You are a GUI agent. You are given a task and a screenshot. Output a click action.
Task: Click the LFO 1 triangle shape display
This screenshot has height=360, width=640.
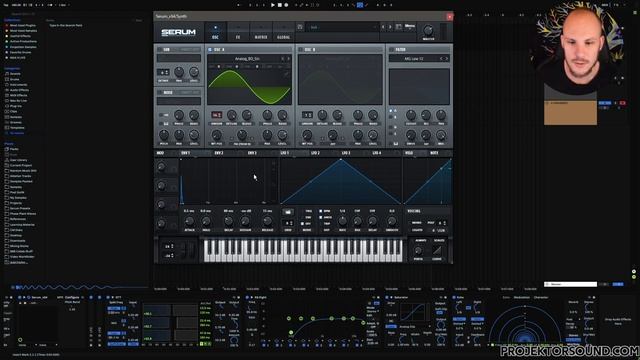[341, 181]
